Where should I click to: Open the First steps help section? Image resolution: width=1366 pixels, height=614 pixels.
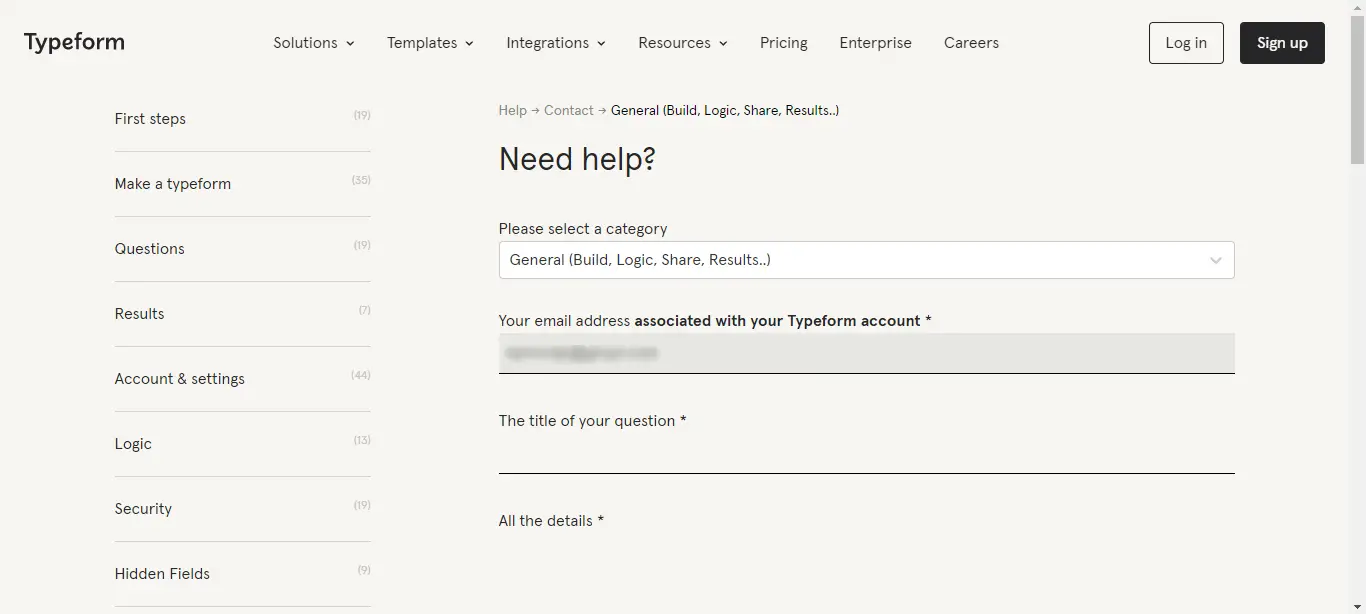(242, 119)
